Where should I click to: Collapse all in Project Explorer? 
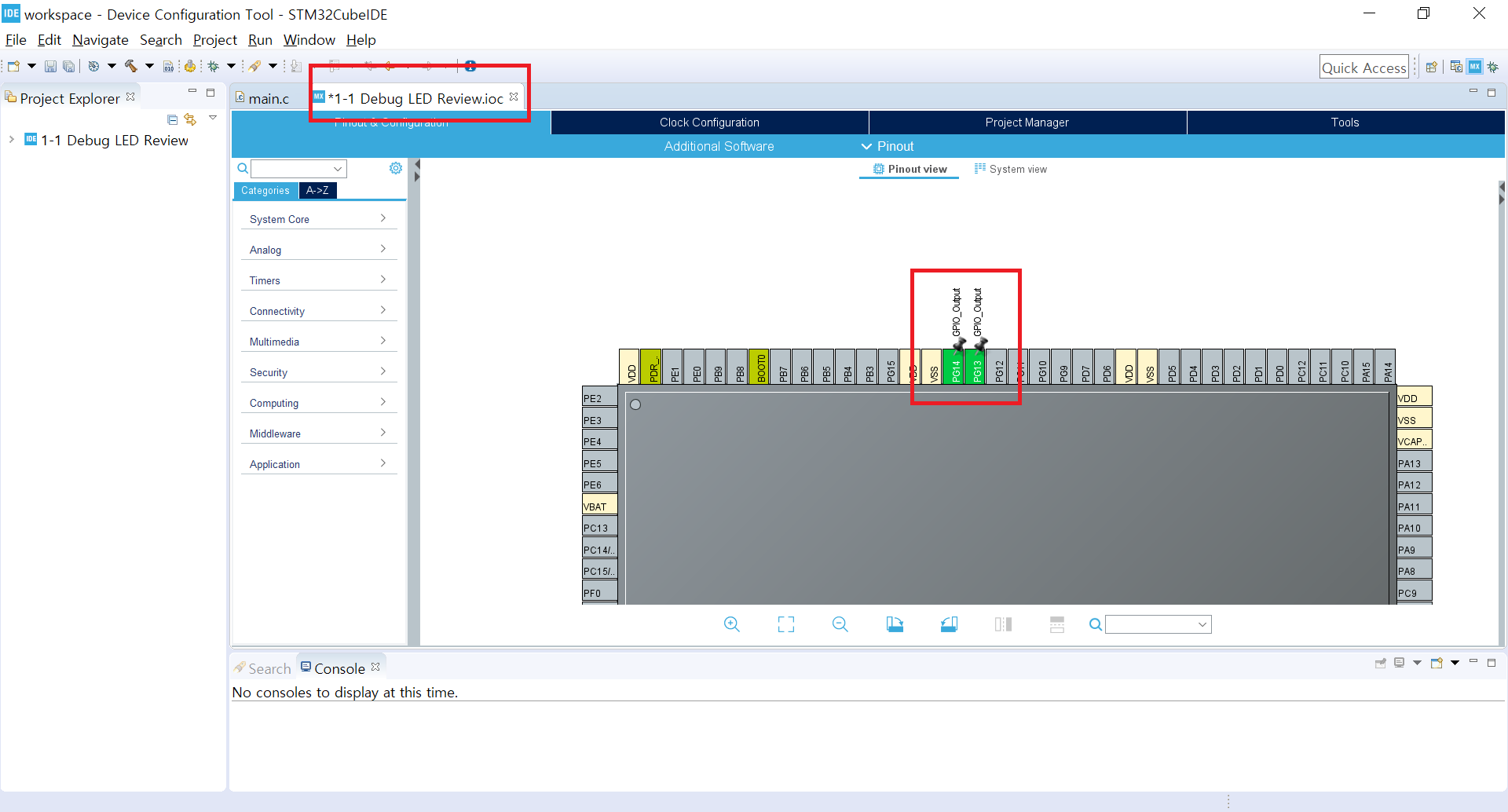[173, 119]
